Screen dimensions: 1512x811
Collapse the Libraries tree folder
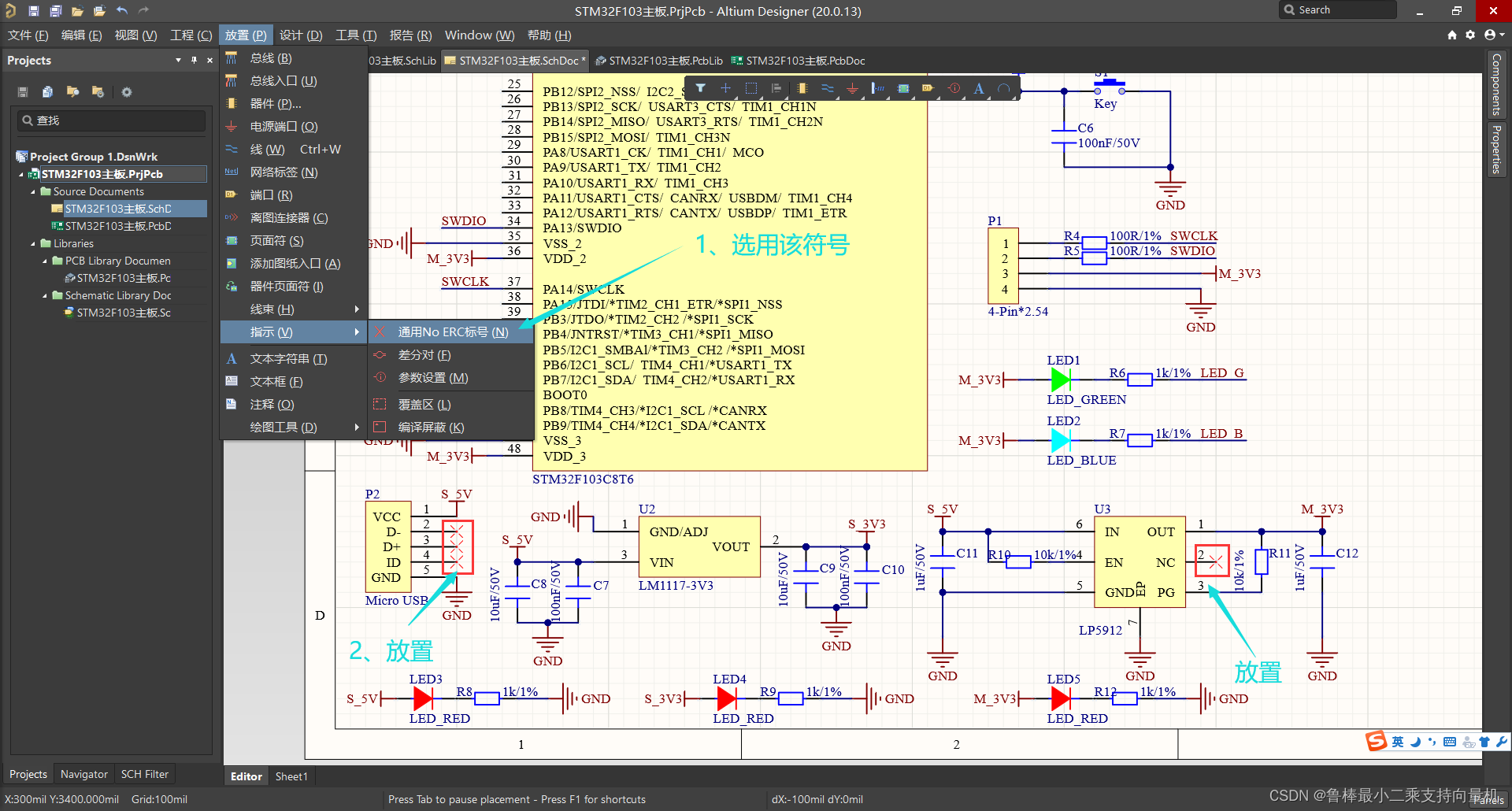coord(33,244)
